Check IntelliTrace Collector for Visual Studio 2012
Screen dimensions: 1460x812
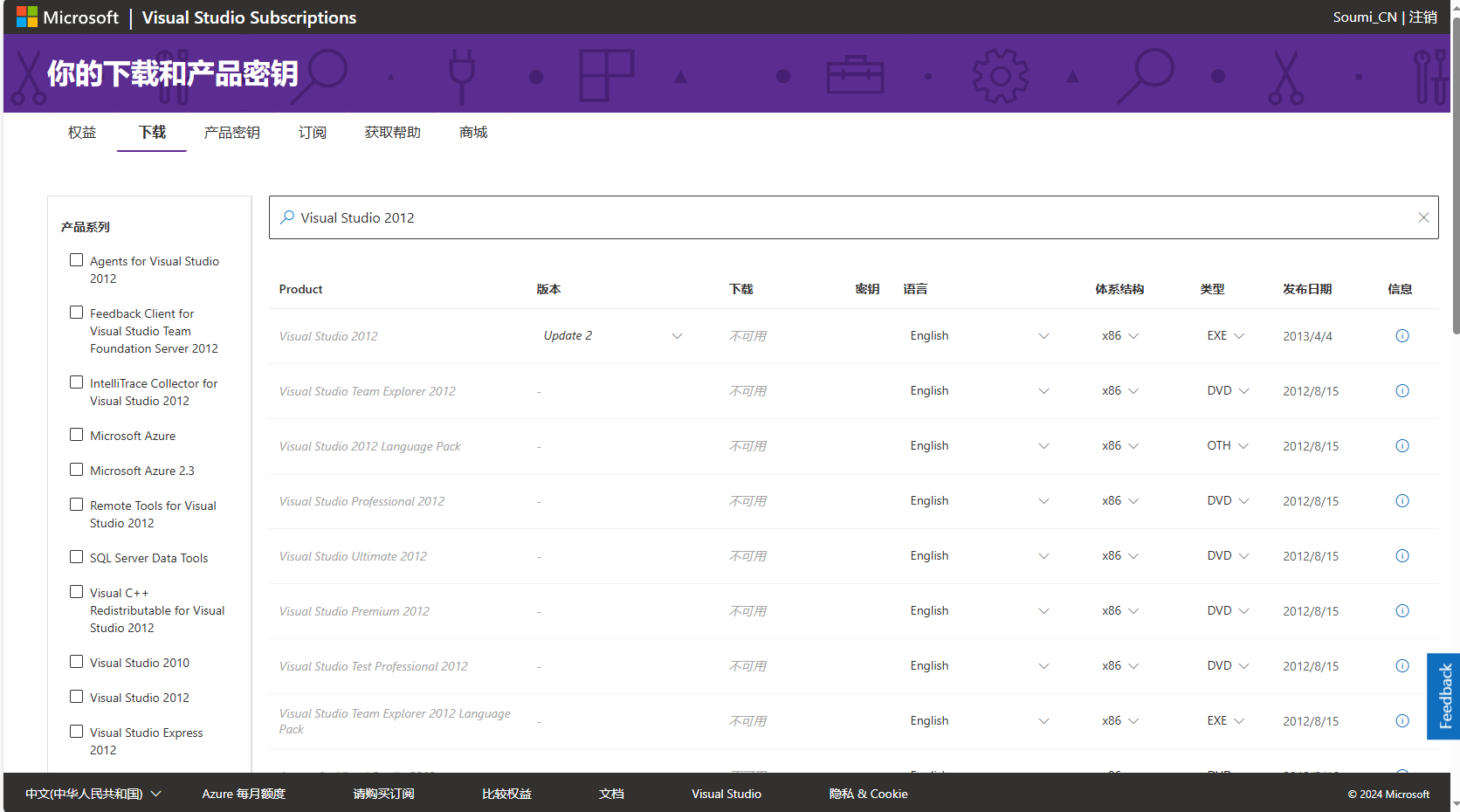[77, 382]
